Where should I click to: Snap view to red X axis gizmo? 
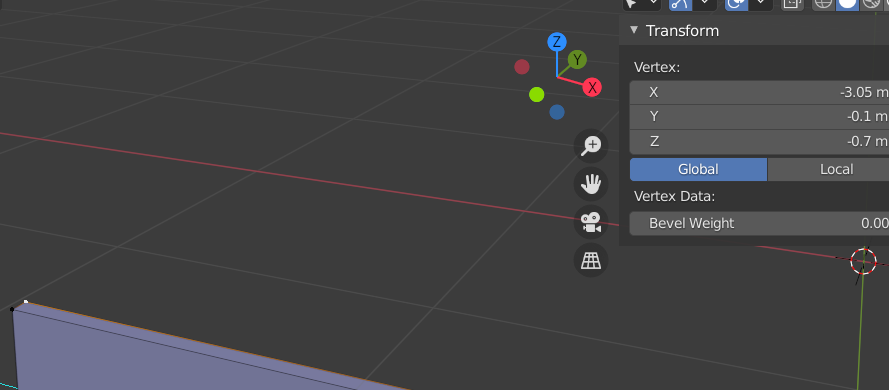coord(592,87)
